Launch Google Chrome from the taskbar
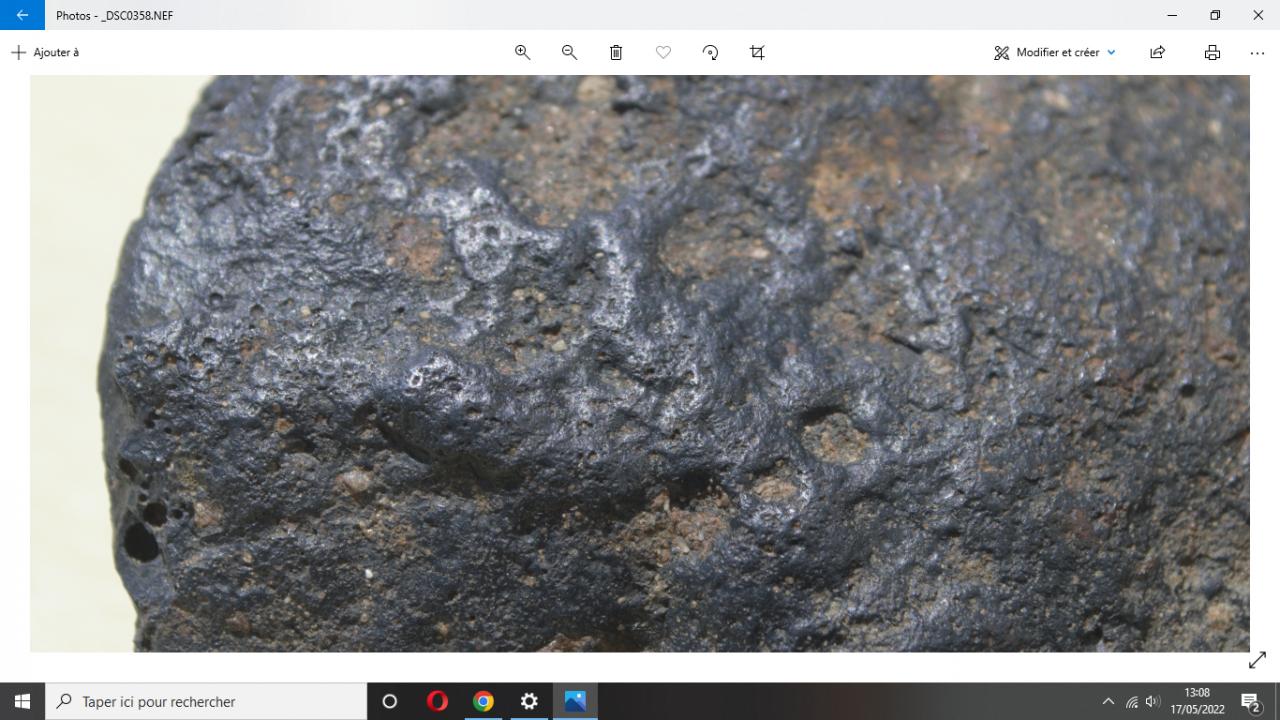The height and width of the screenshot is (720, 1280). tap(483, 701)
